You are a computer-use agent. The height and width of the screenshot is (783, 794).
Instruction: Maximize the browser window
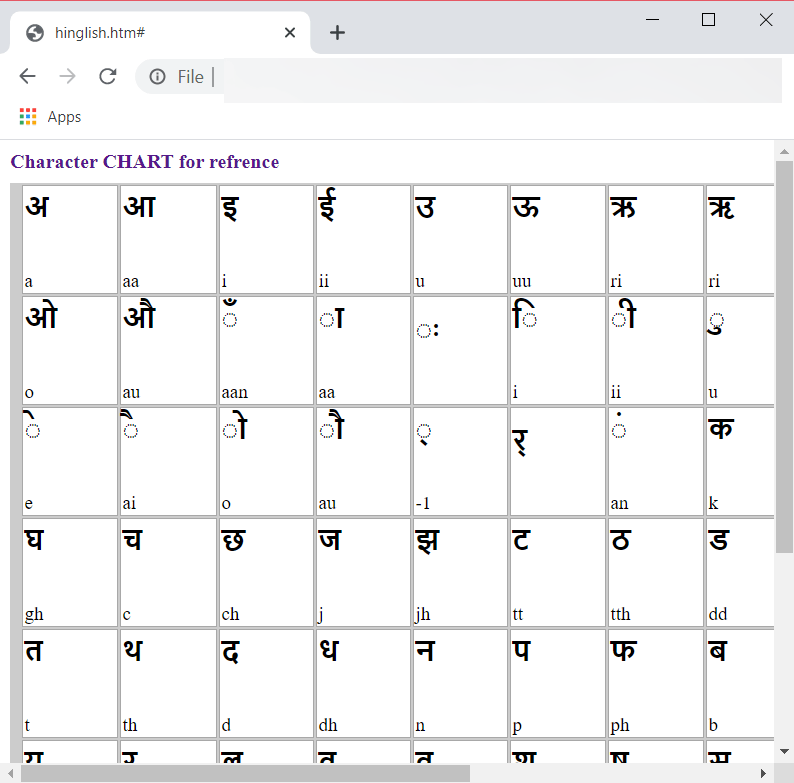[x=708, y=20]
